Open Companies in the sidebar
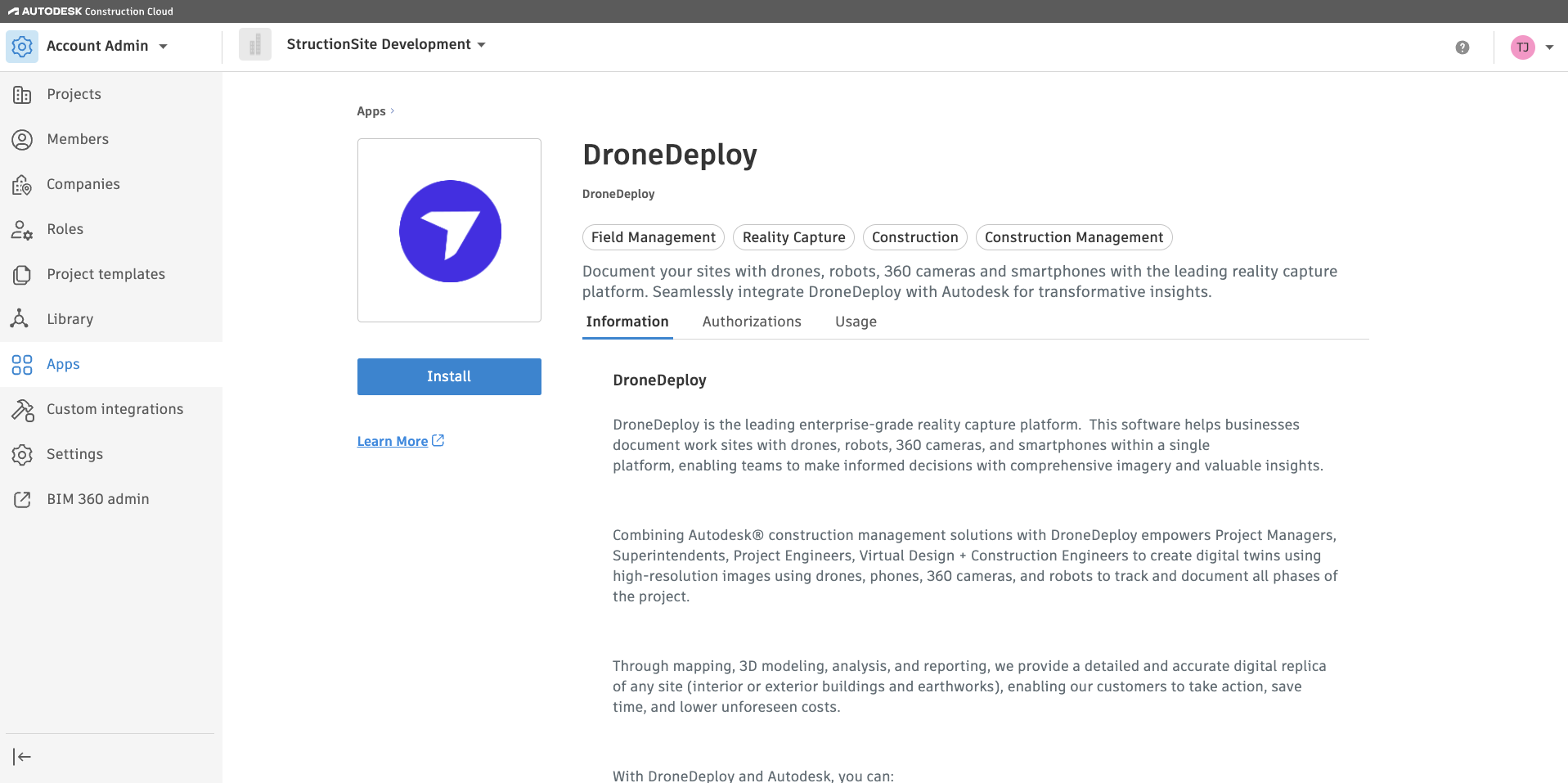Viewport: 1568px width, 783px height. (111, 185)
